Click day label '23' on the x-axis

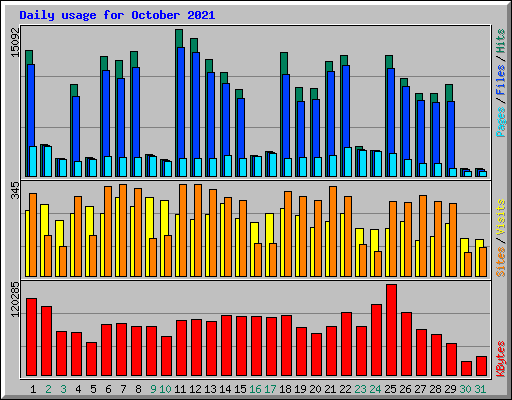click(x=360, y=389)
